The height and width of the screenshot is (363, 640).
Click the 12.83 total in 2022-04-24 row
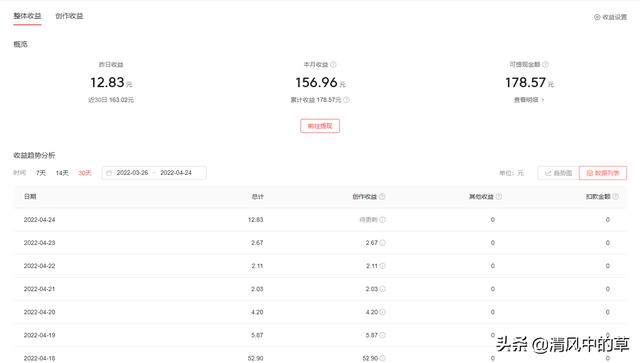tap(256, 220)
